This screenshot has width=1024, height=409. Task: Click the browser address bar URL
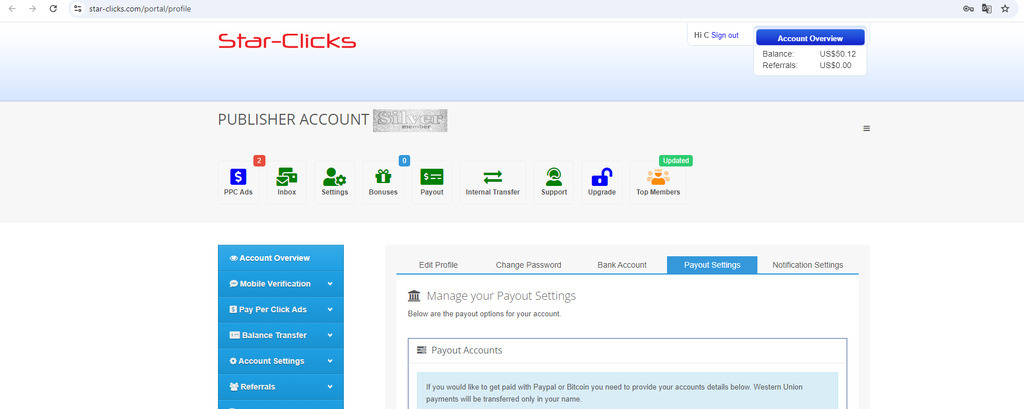pos(140,8)
